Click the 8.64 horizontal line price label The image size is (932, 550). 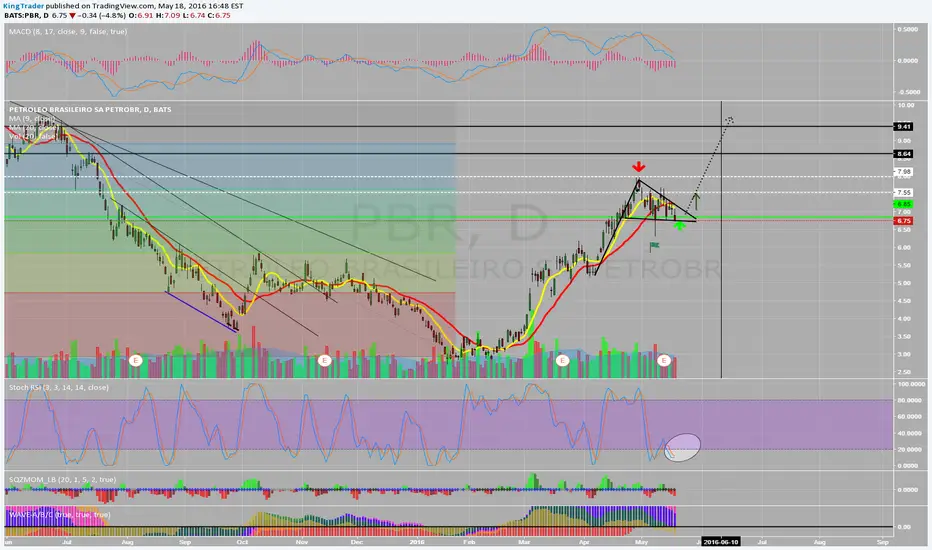[x=903, y=154]
